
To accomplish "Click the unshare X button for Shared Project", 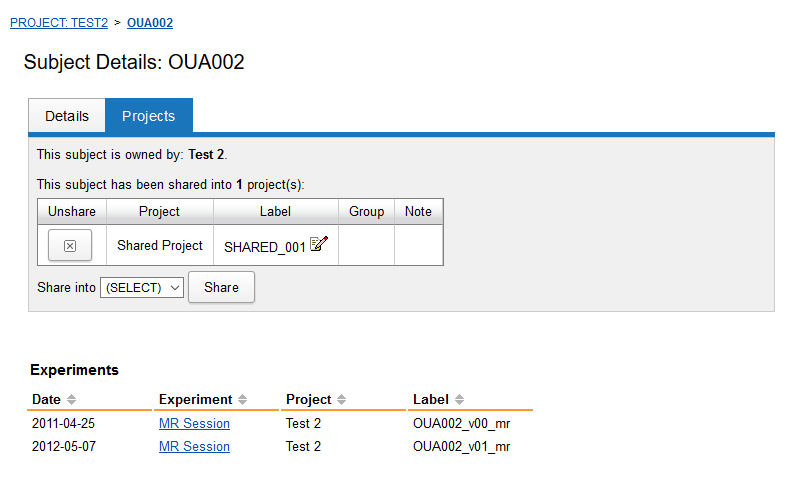I will tap(70, 245).
